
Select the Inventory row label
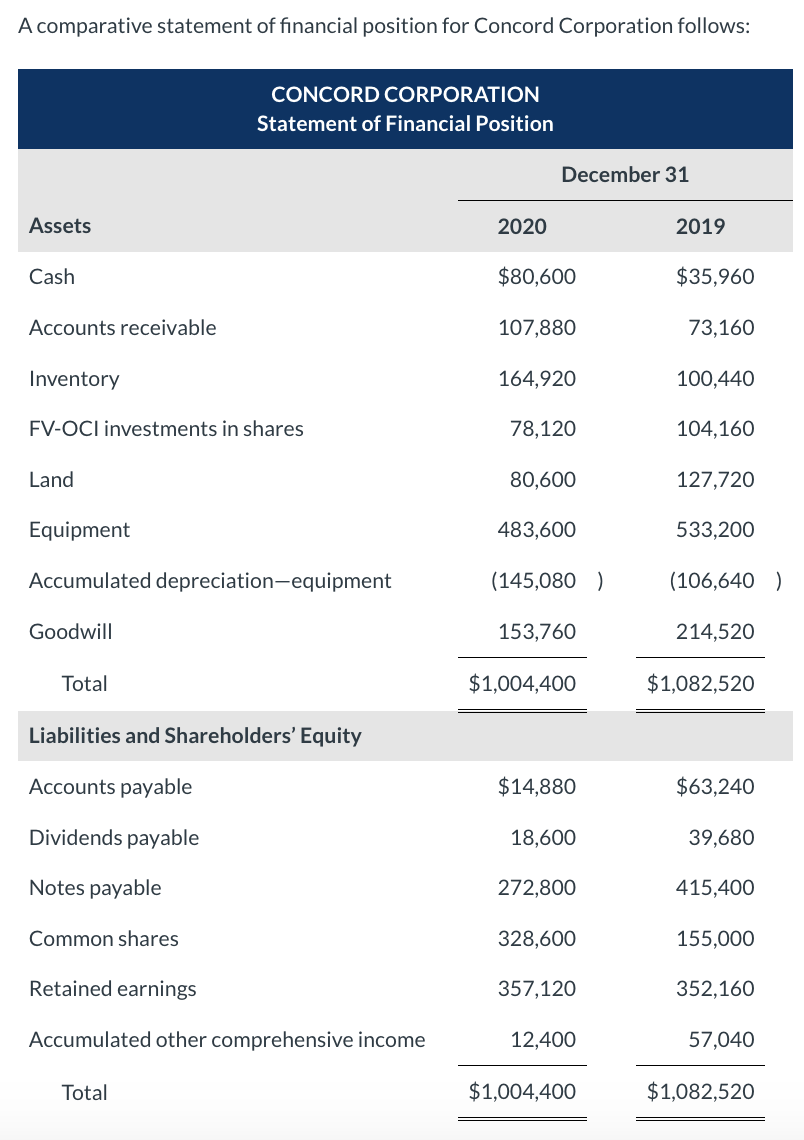(x=74, y=378)
